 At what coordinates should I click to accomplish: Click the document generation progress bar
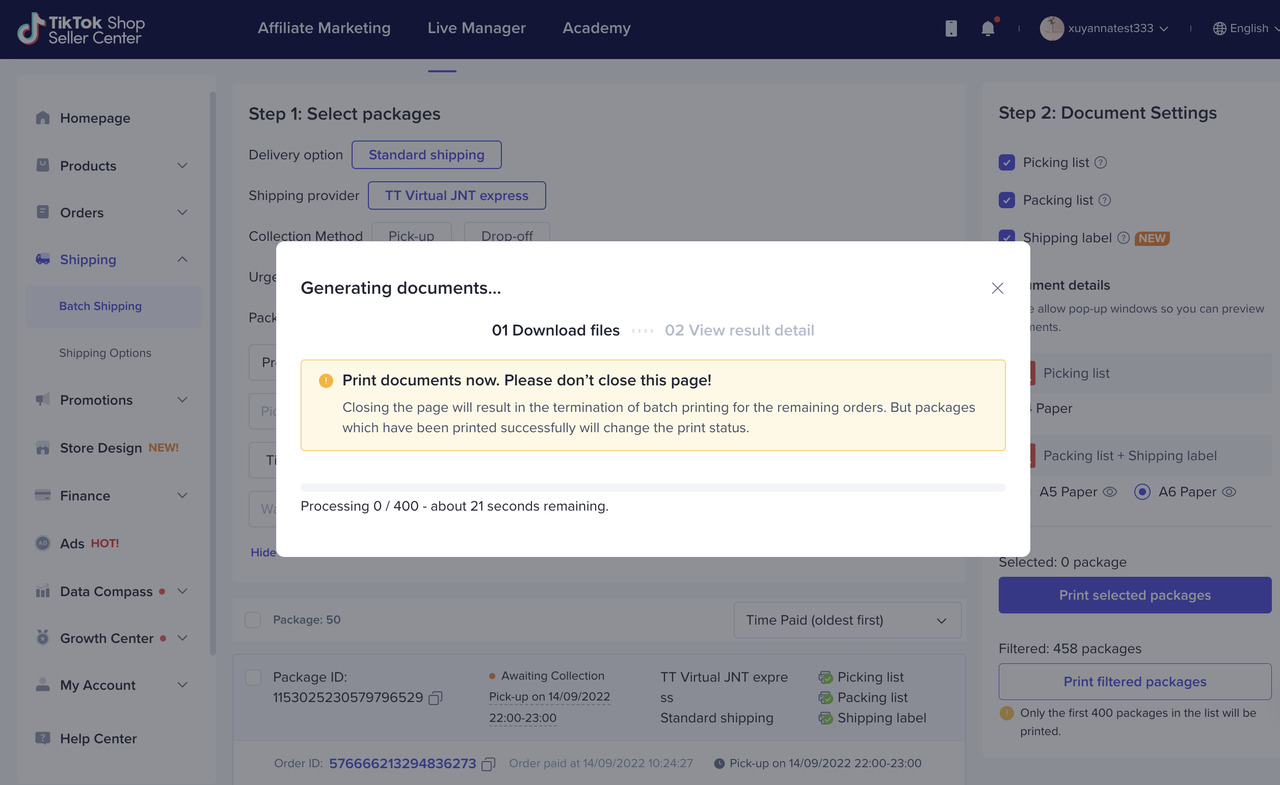pos(652,488)
